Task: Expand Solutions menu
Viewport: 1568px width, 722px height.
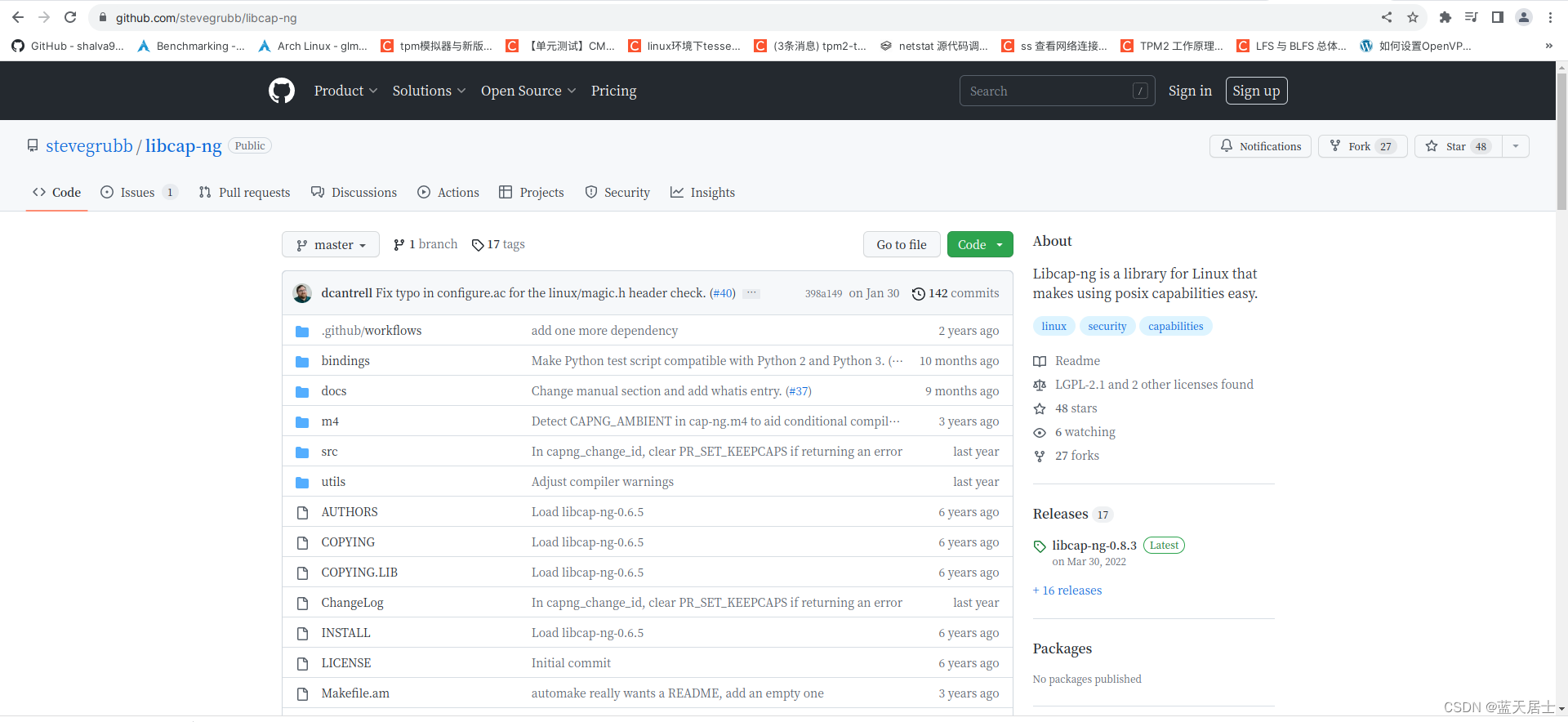Action: click(429, 91)
